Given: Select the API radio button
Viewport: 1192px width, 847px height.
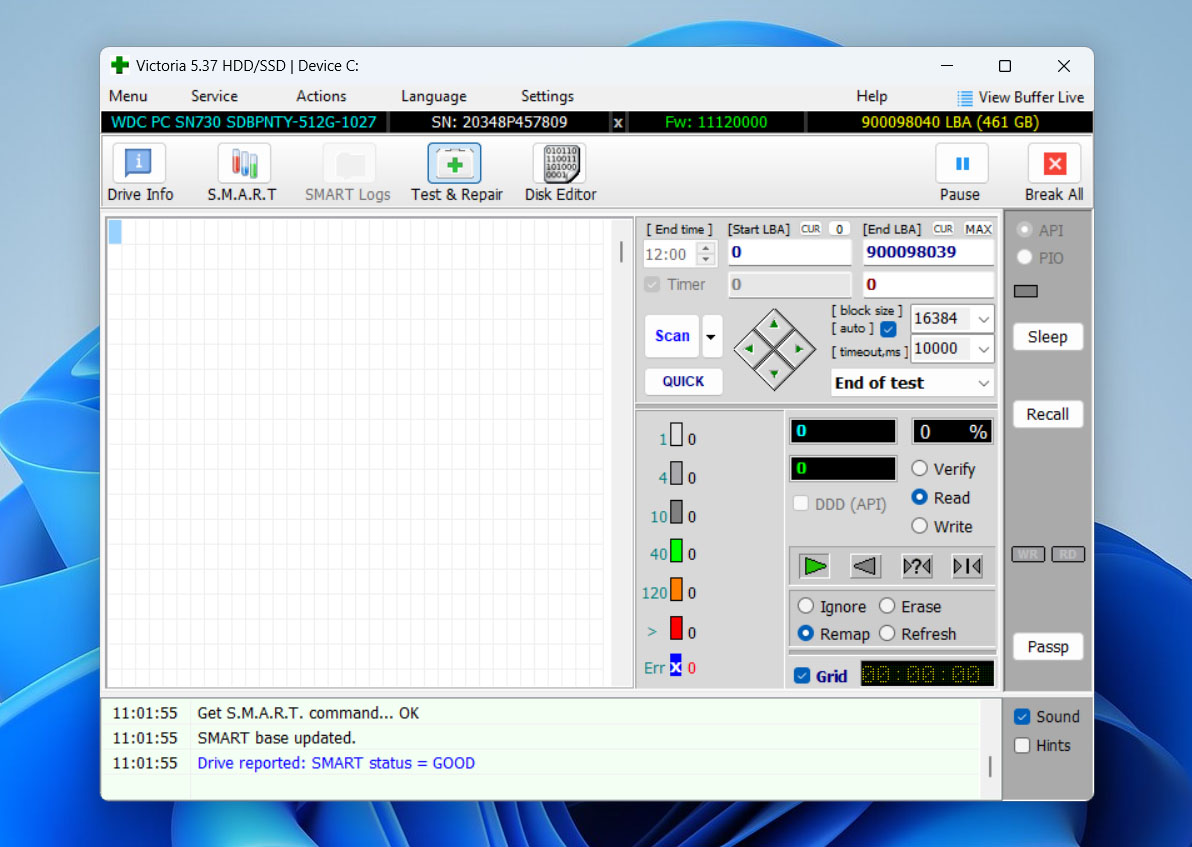Looking at the screenshot, I should [1025, 230].
